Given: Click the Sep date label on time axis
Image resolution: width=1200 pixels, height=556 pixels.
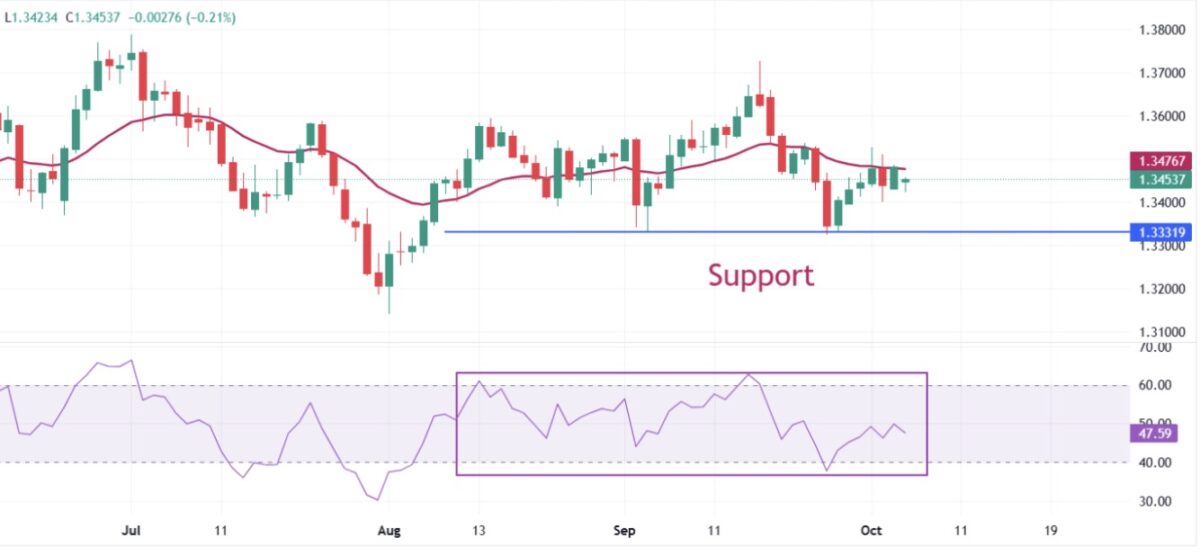Looking at the screenshot, I should (x=625, y=533).
